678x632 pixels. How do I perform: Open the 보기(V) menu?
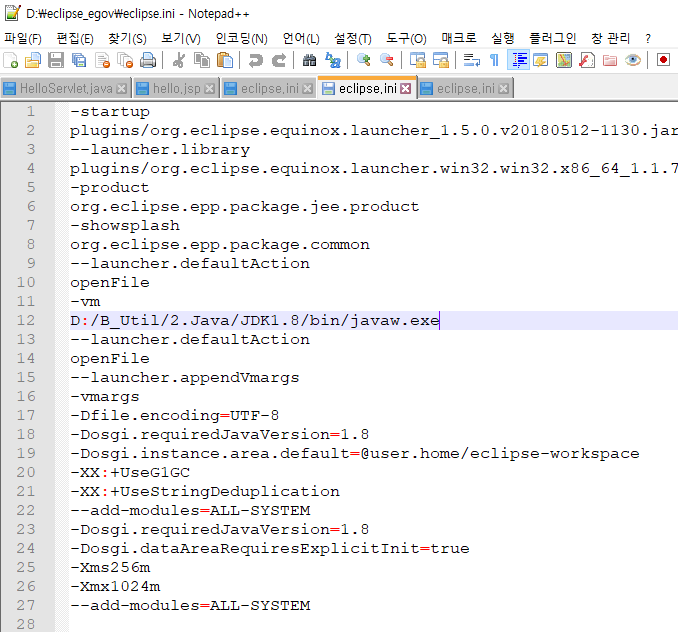[x=181, y=38]
